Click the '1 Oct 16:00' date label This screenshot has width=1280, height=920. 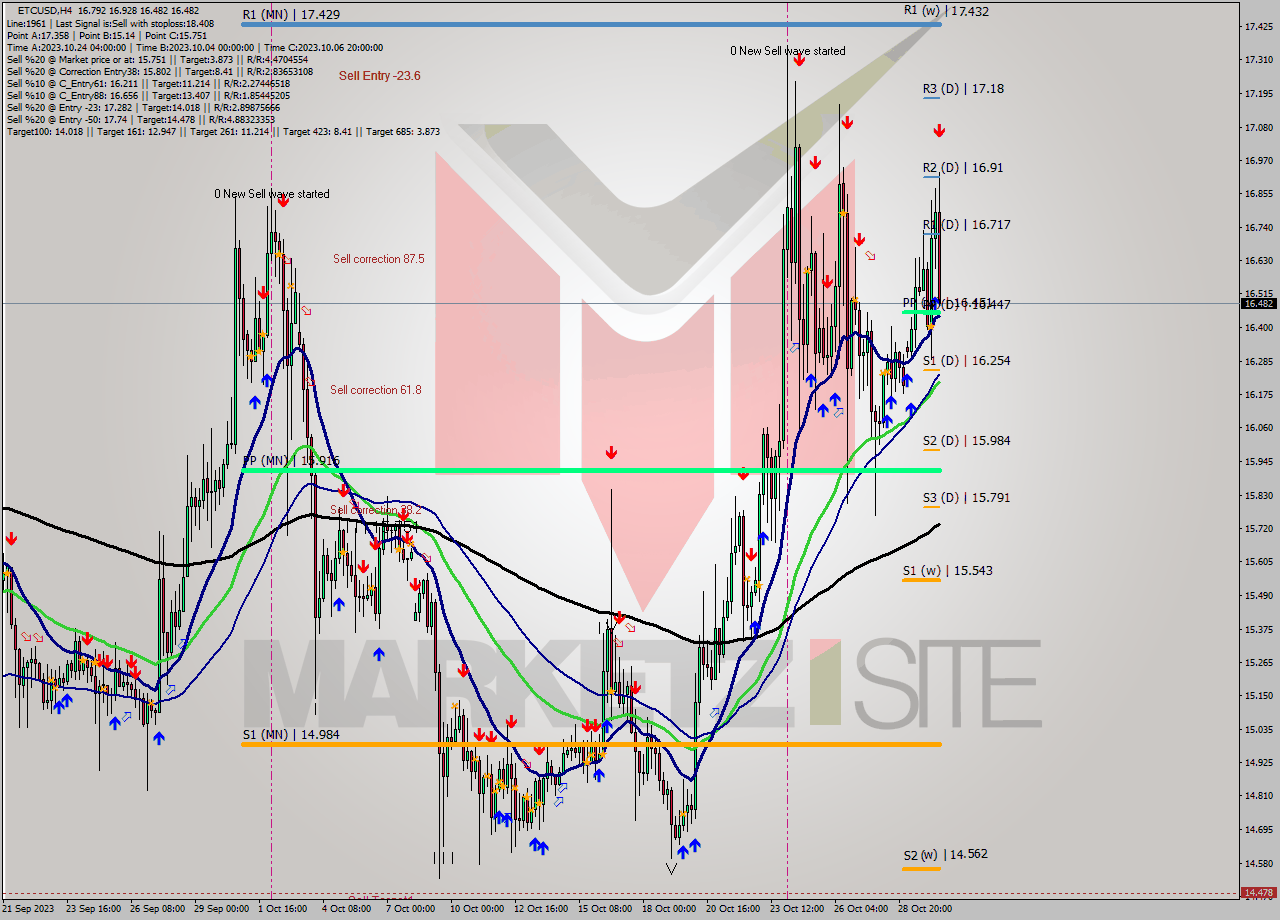[283, 909]
